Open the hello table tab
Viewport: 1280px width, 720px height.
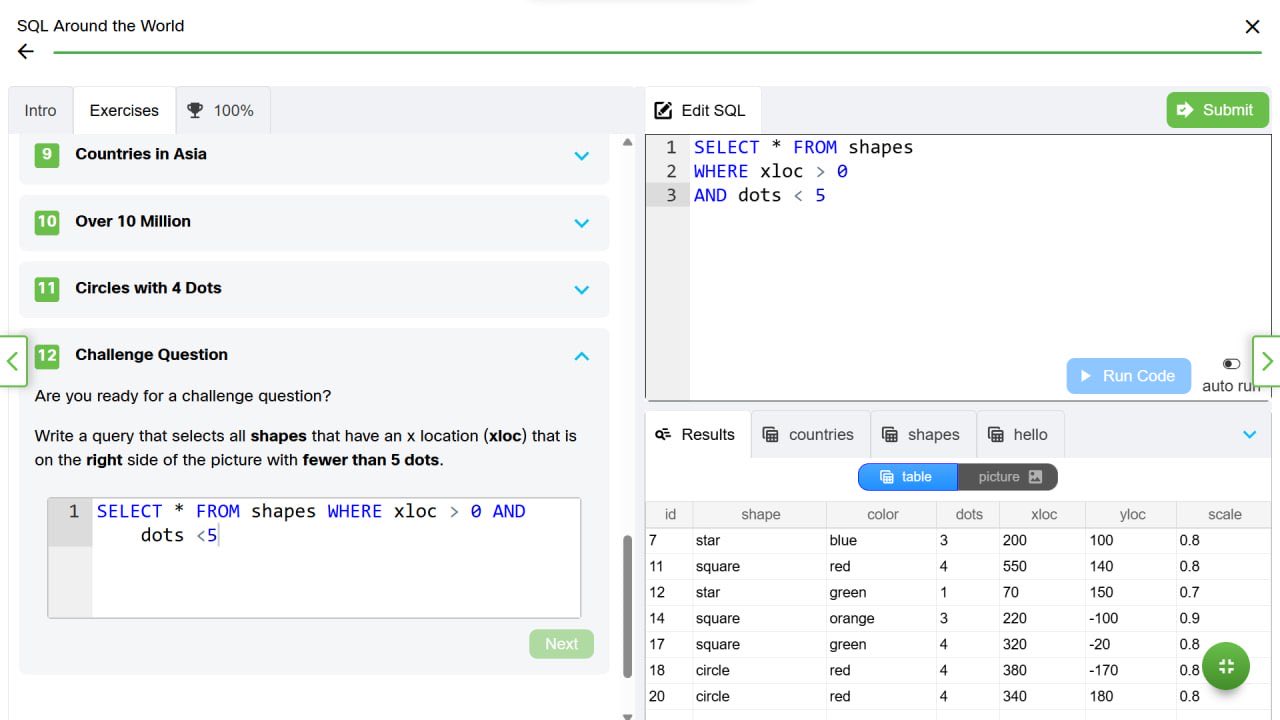1018,434
